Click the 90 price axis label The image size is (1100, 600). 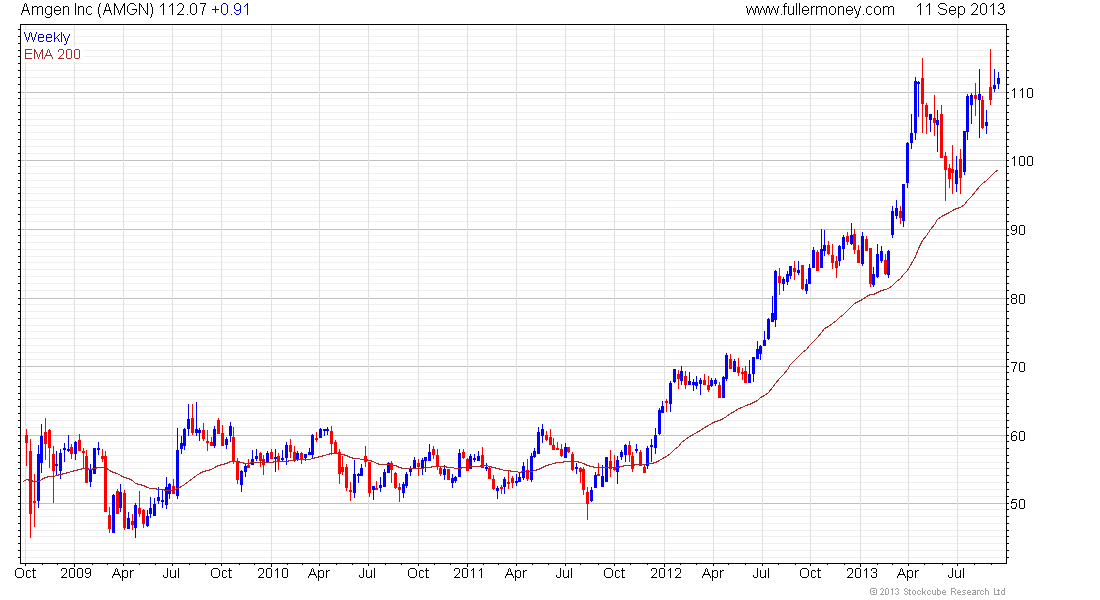pyautogui.click(x=1018, y=230)
